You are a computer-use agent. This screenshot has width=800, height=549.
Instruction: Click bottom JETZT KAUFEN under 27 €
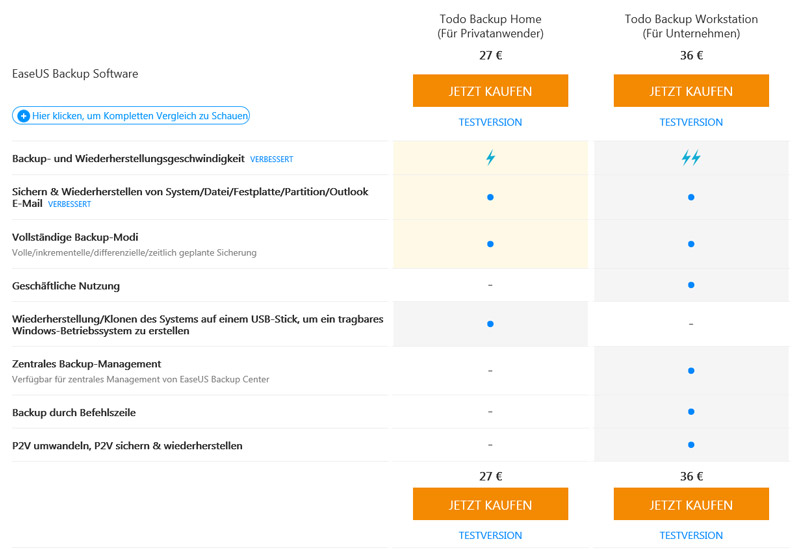point(490,504)
